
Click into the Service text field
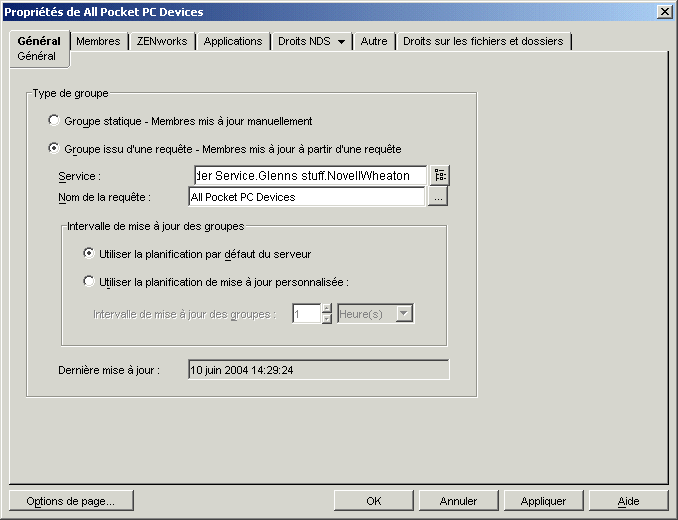[x=310, y=175]
